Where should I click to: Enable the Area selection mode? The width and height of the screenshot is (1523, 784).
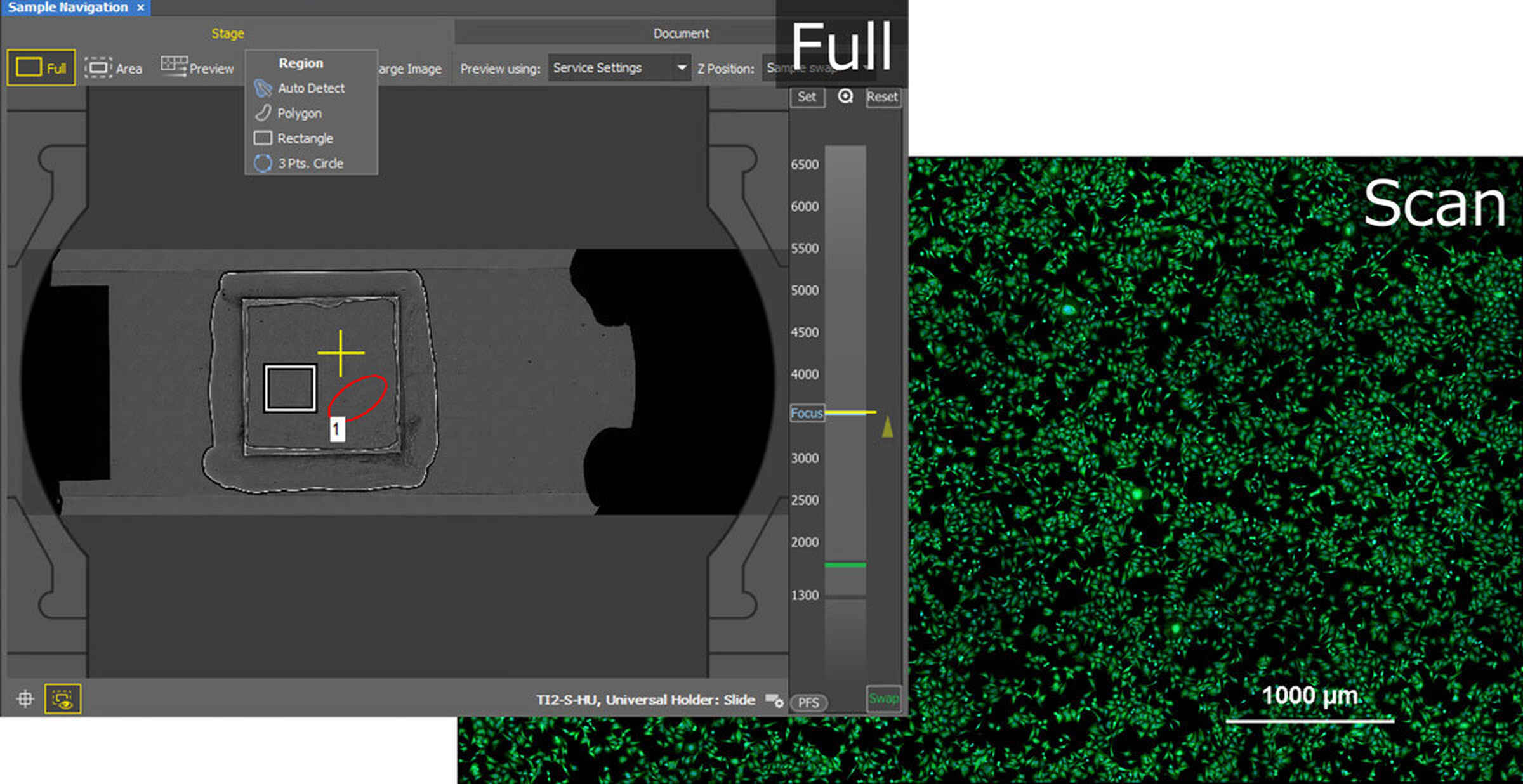[115, 67]
